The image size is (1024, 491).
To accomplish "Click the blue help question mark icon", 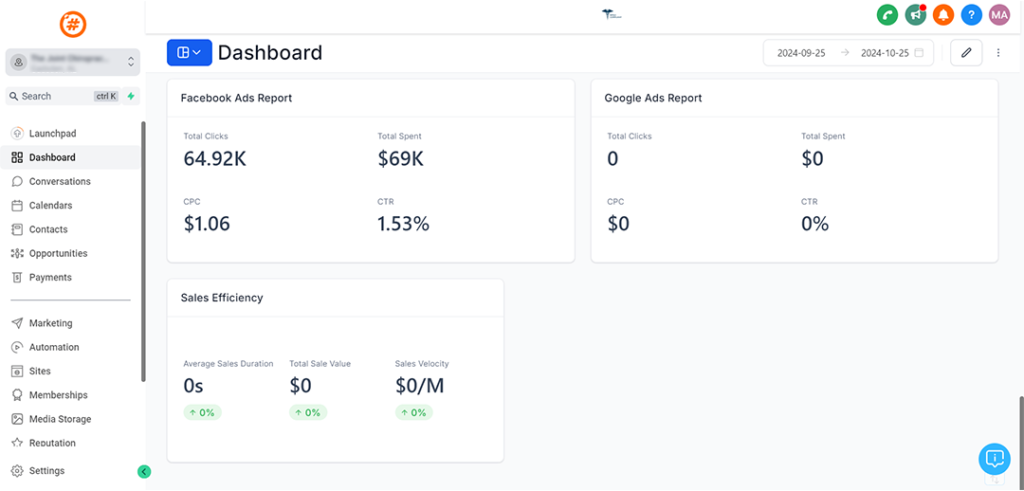I will coord(971,15).
